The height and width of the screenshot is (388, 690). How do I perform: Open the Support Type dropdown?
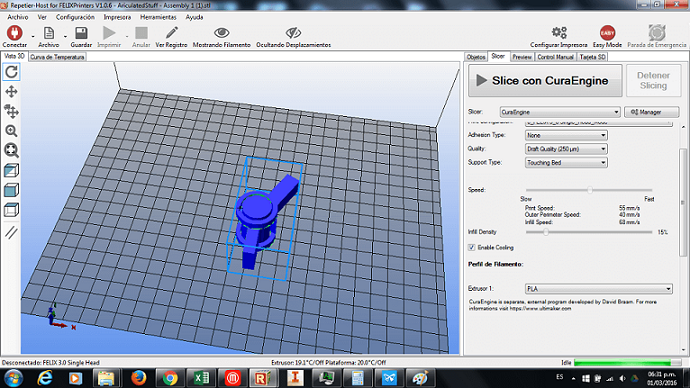point(566,163)
